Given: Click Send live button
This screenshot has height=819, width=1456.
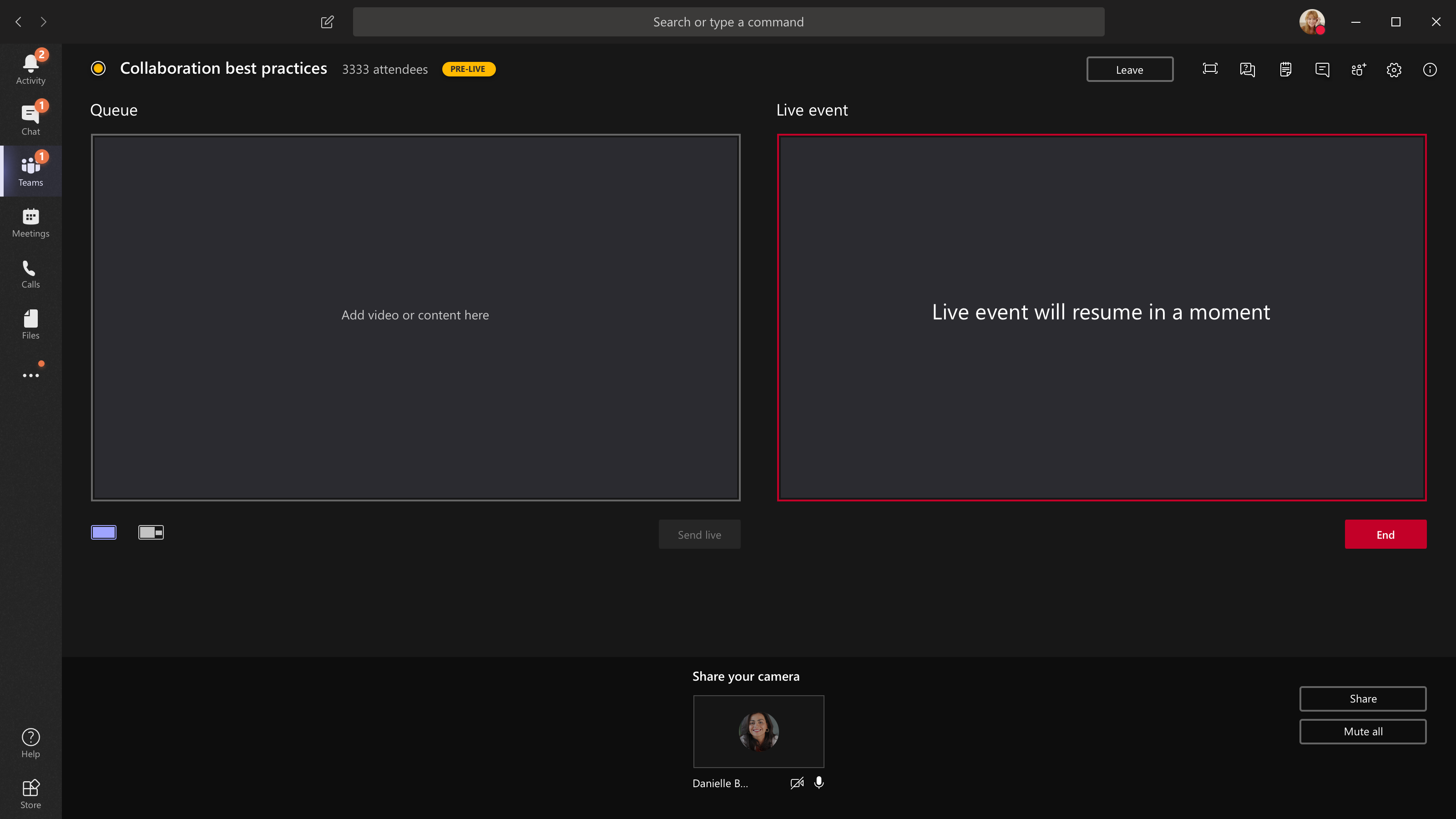Looking at the screenshot, I should click(x=699, y=534).
